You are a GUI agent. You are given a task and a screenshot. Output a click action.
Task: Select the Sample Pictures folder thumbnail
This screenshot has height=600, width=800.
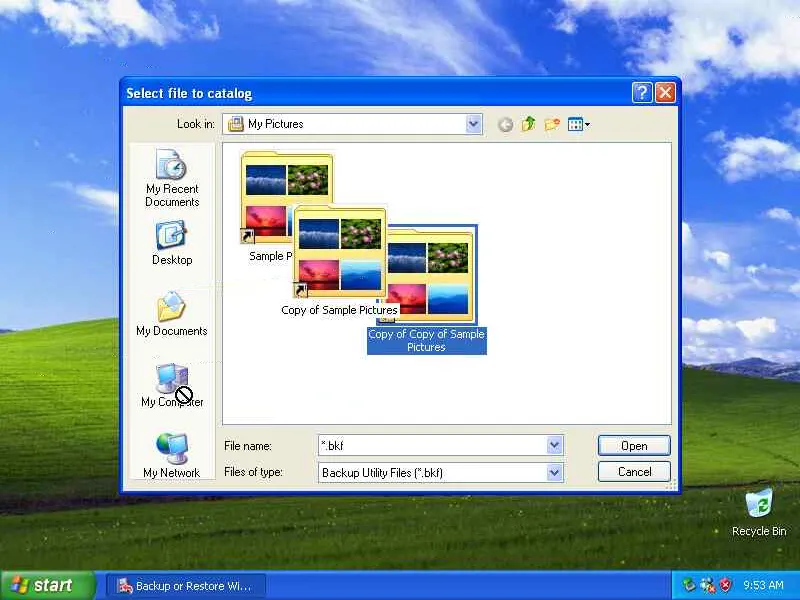coord(268,196)
